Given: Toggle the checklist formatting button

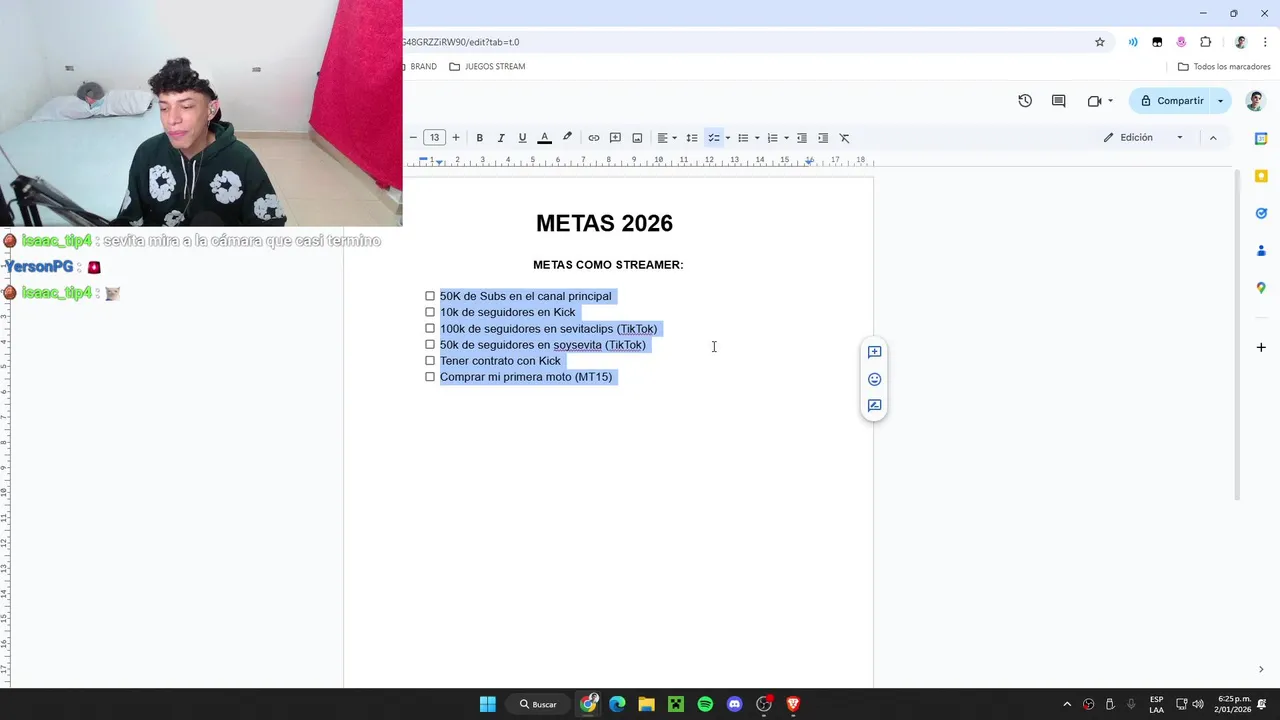Looking at the screenshot, I should 713,138.
